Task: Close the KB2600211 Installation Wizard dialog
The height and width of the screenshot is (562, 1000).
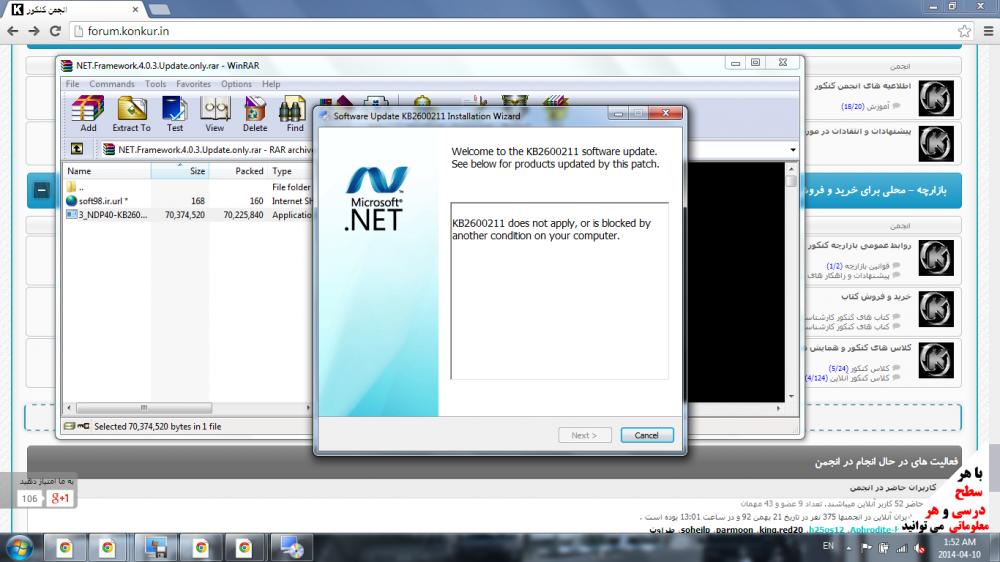Action: pos(665,114)
